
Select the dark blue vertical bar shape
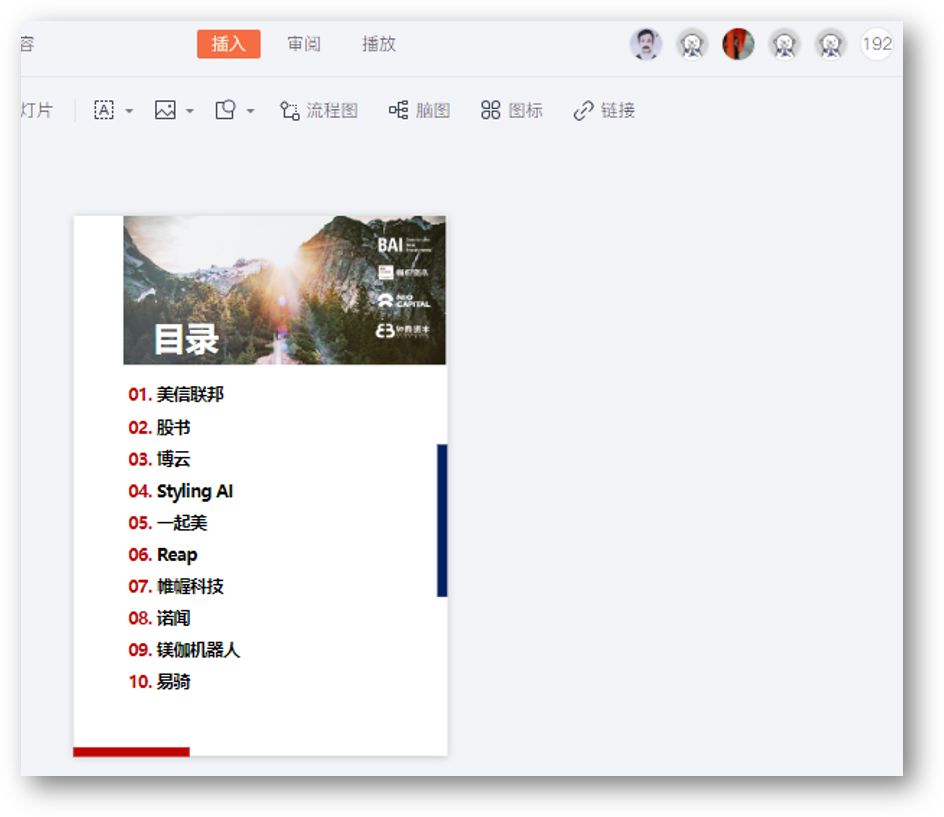(x=442, y=520)
